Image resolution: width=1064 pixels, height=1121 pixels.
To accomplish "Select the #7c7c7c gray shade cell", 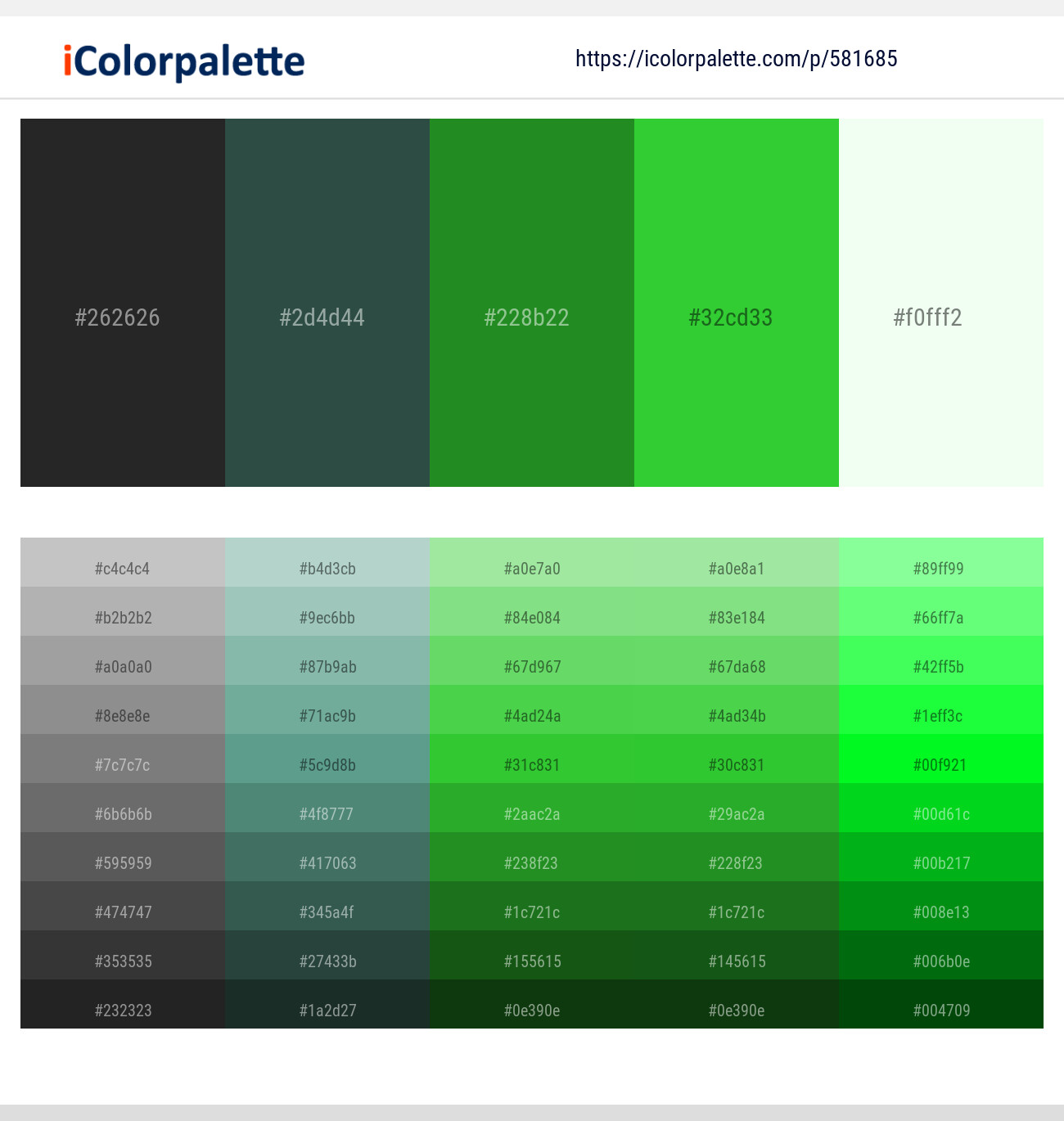I will 122,765.
